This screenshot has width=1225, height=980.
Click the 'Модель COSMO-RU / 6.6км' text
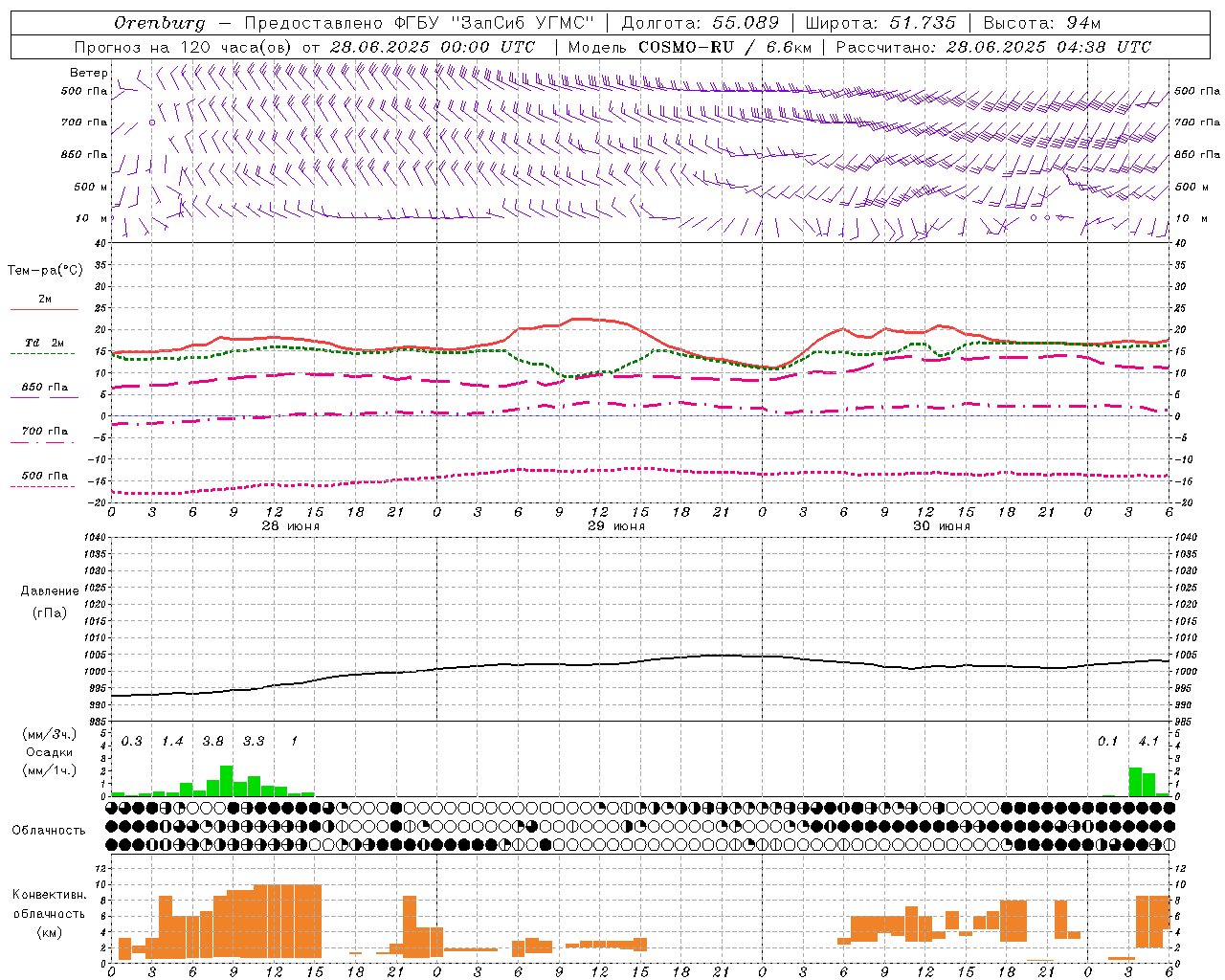click(691, 47)
